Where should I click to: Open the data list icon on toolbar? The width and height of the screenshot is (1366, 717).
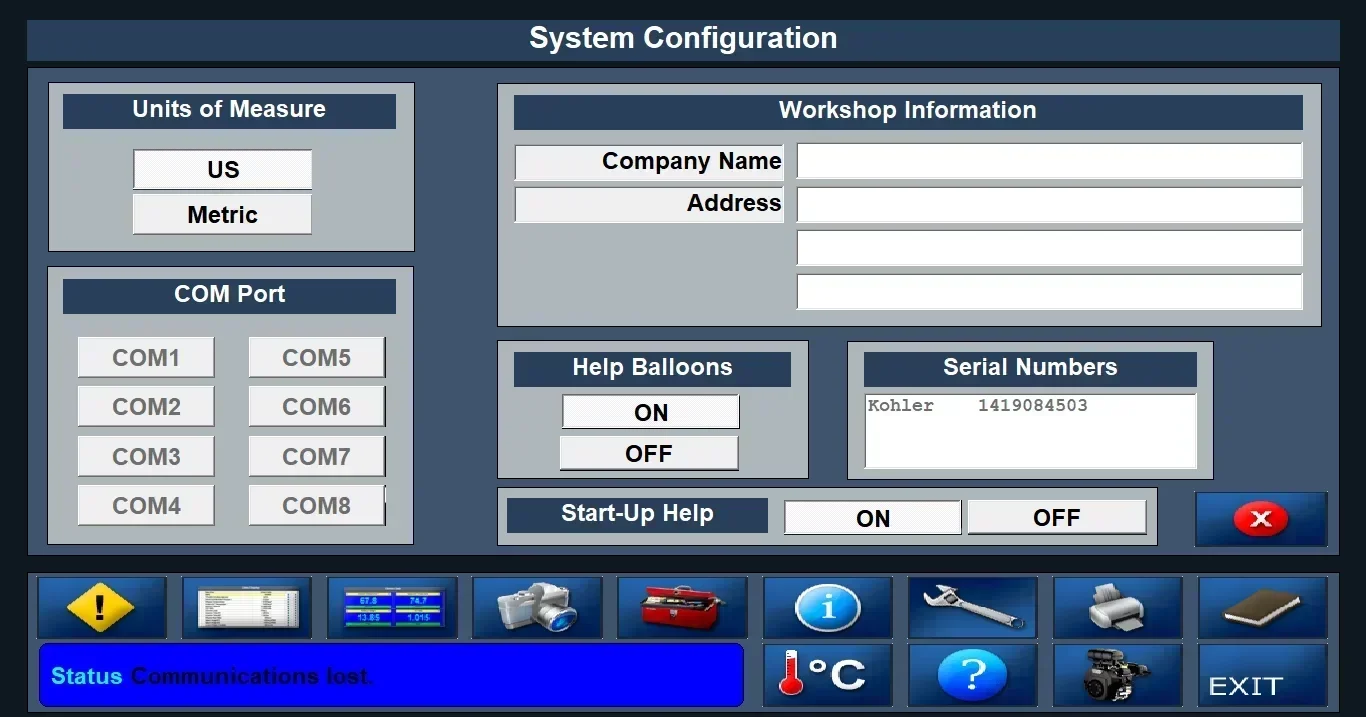click(x=247, y=607)
